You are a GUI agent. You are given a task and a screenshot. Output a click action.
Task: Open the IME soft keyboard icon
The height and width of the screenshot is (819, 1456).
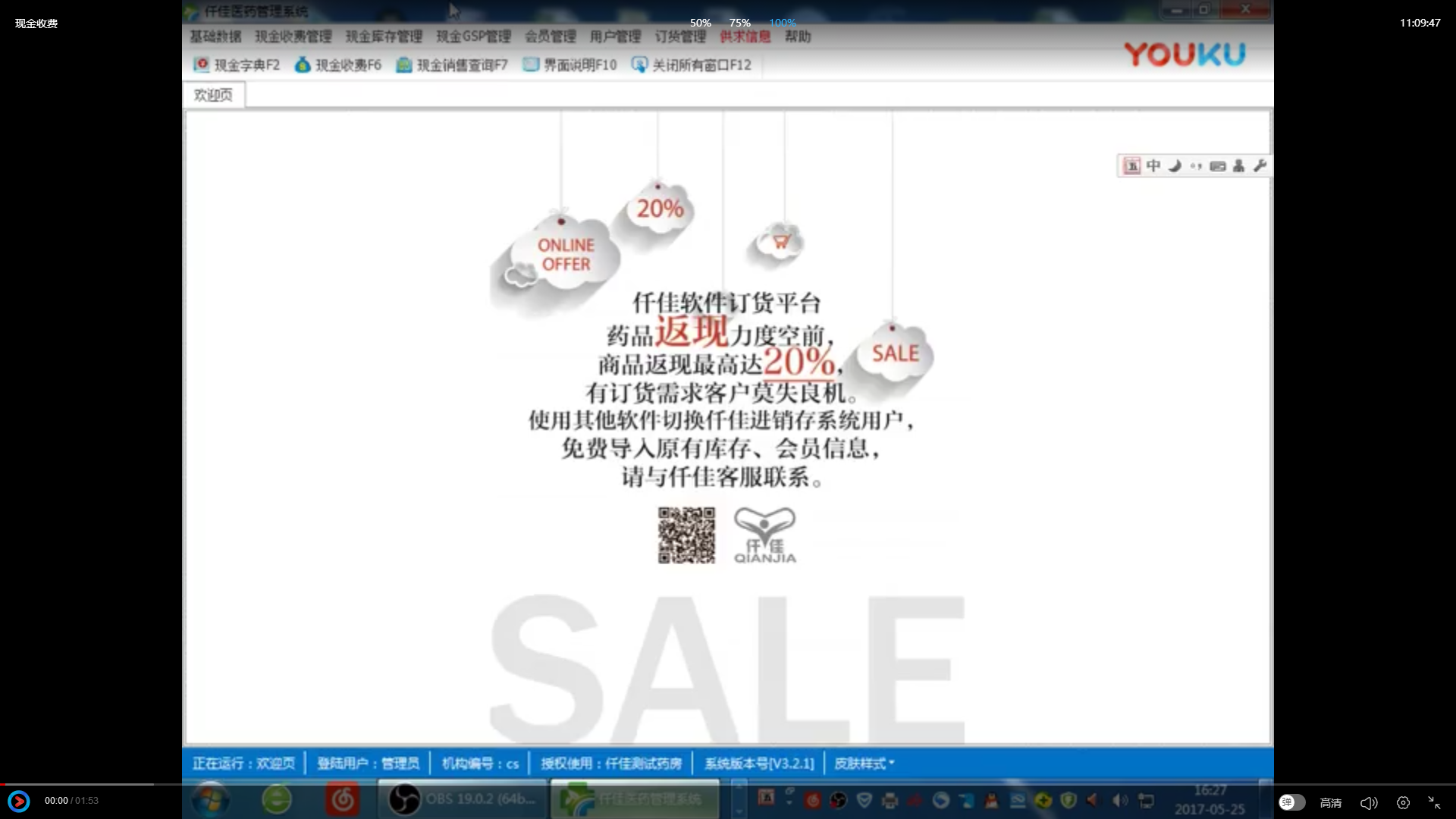coord(1217,165)
